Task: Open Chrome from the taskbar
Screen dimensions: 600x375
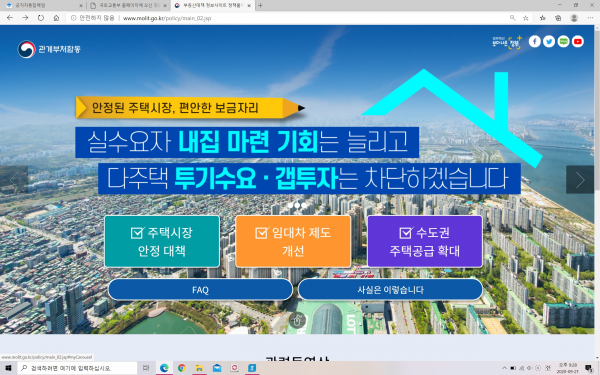Action: pyautogui.click(x=181, y=368)
